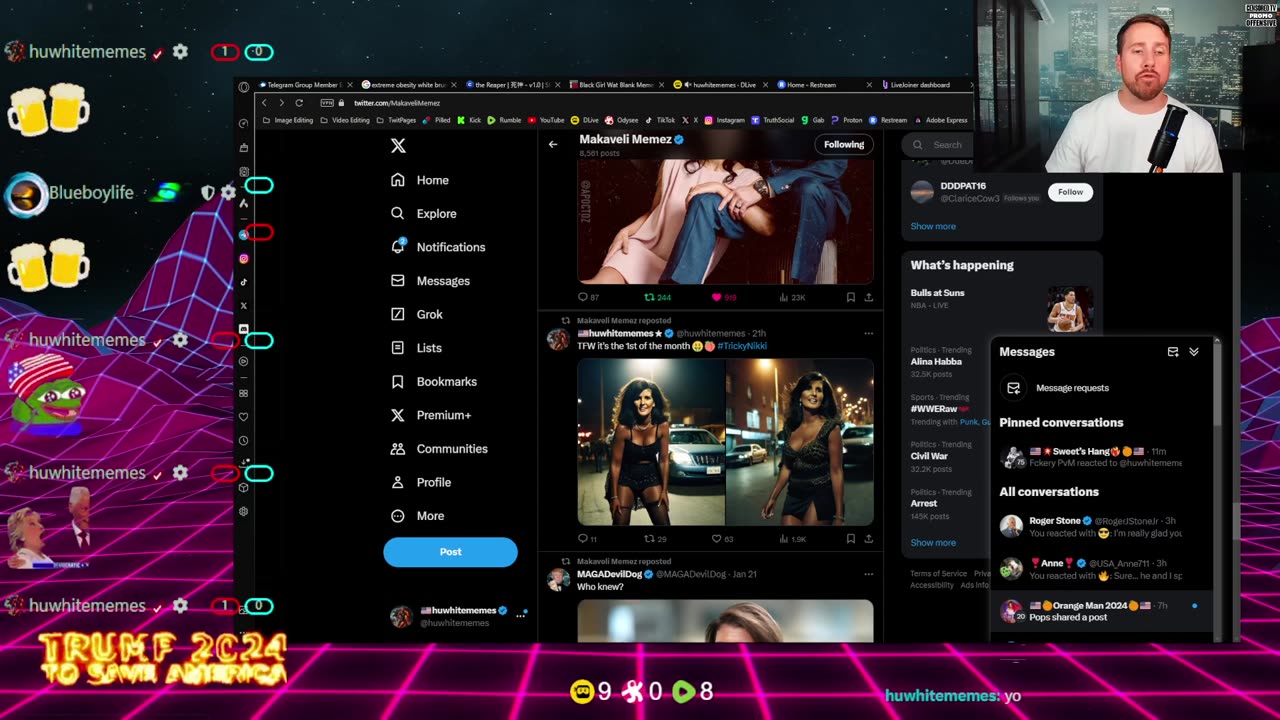Bookmark the huwhitememes TrickyNikki post

tap(851, 539)
